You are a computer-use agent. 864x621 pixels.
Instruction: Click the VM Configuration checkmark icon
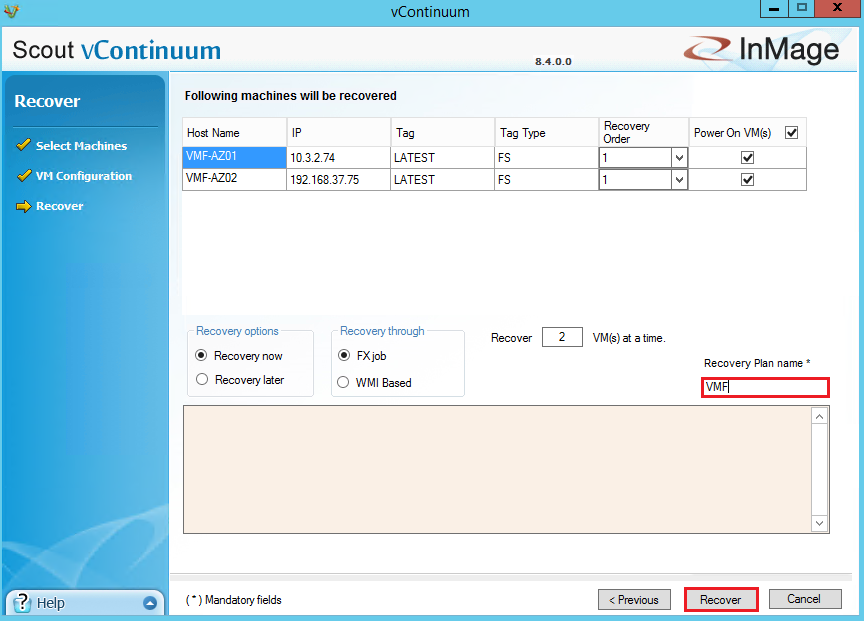[23, 176]
